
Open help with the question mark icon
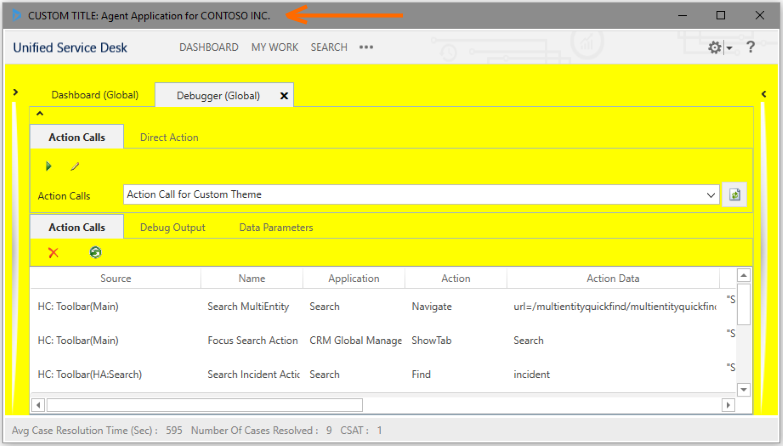tap(750, 47)
